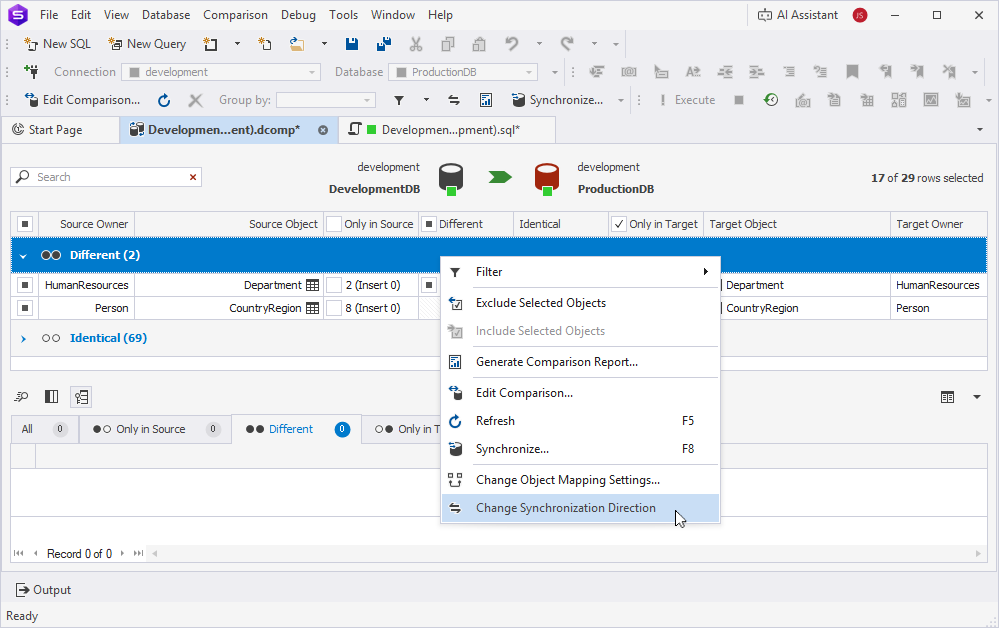Switch to the Only in Source records tab
This screenshot has height=628, width=999.
[150, 429]
